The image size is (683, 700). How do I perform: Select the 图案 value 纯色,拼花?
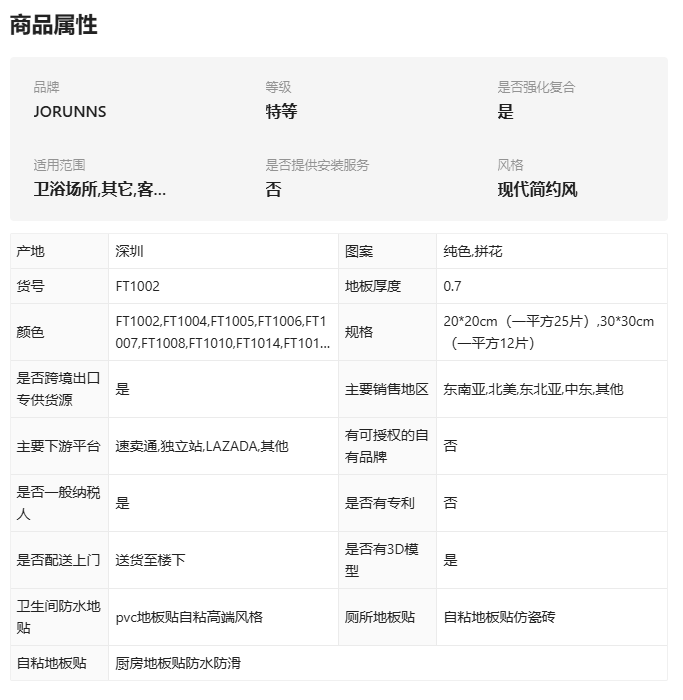pos(473,251)
